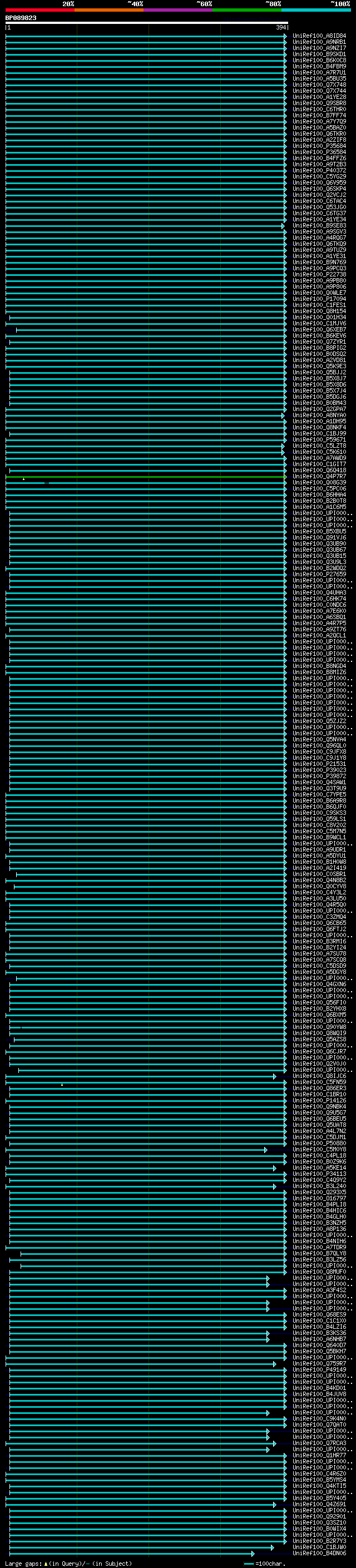Select the UniRef100_O16797 hit label
The width and height of the screenshot is (356, 1568).
click(x=319, y=1199)
